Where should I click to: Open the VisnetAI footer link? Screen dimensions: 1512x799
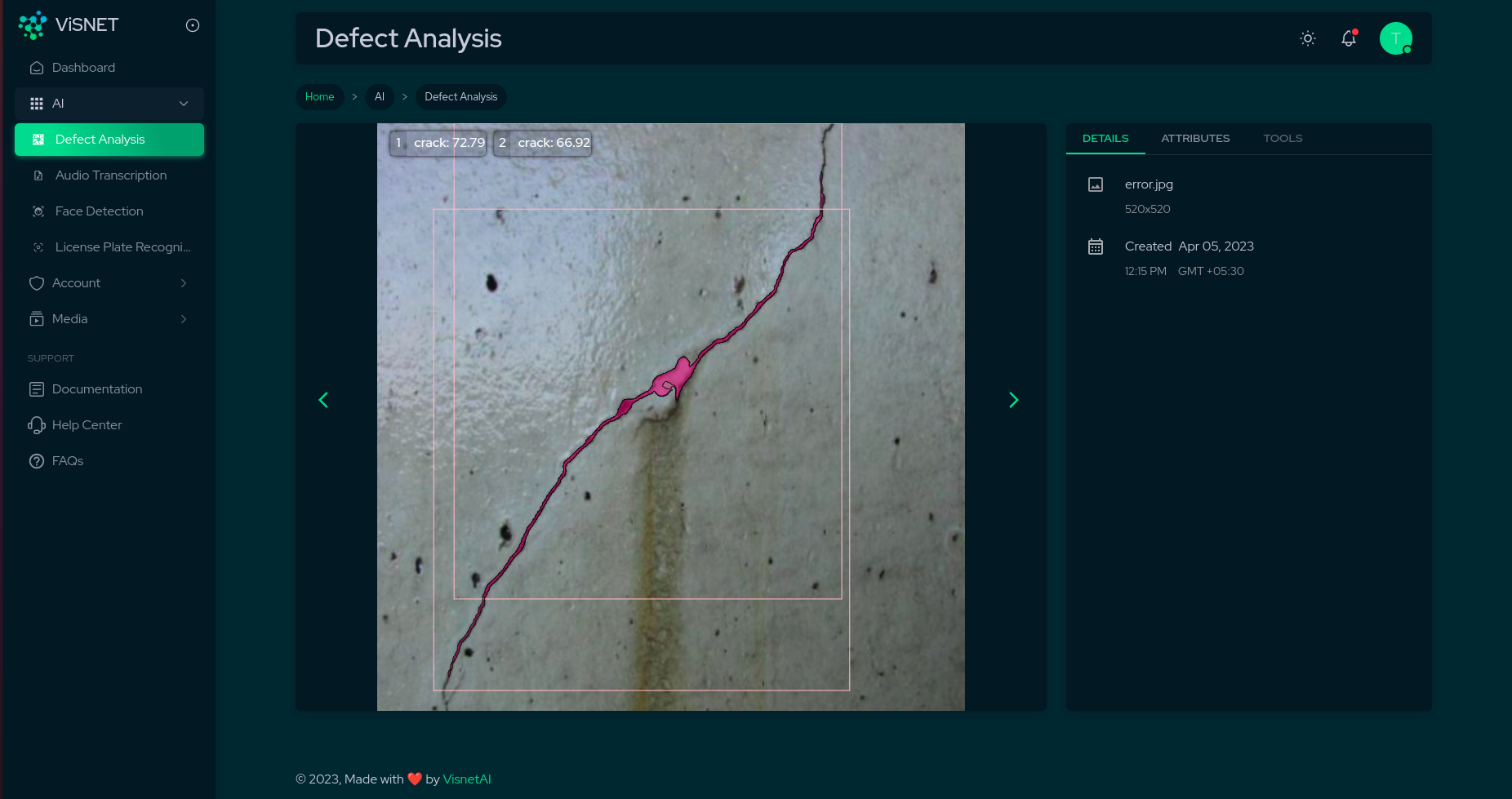point(466,779)
